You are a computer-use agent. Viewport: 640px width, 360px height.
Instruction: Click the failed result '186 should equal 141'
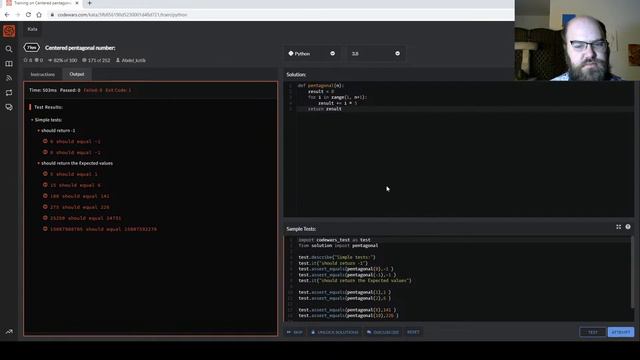point(80,196)
